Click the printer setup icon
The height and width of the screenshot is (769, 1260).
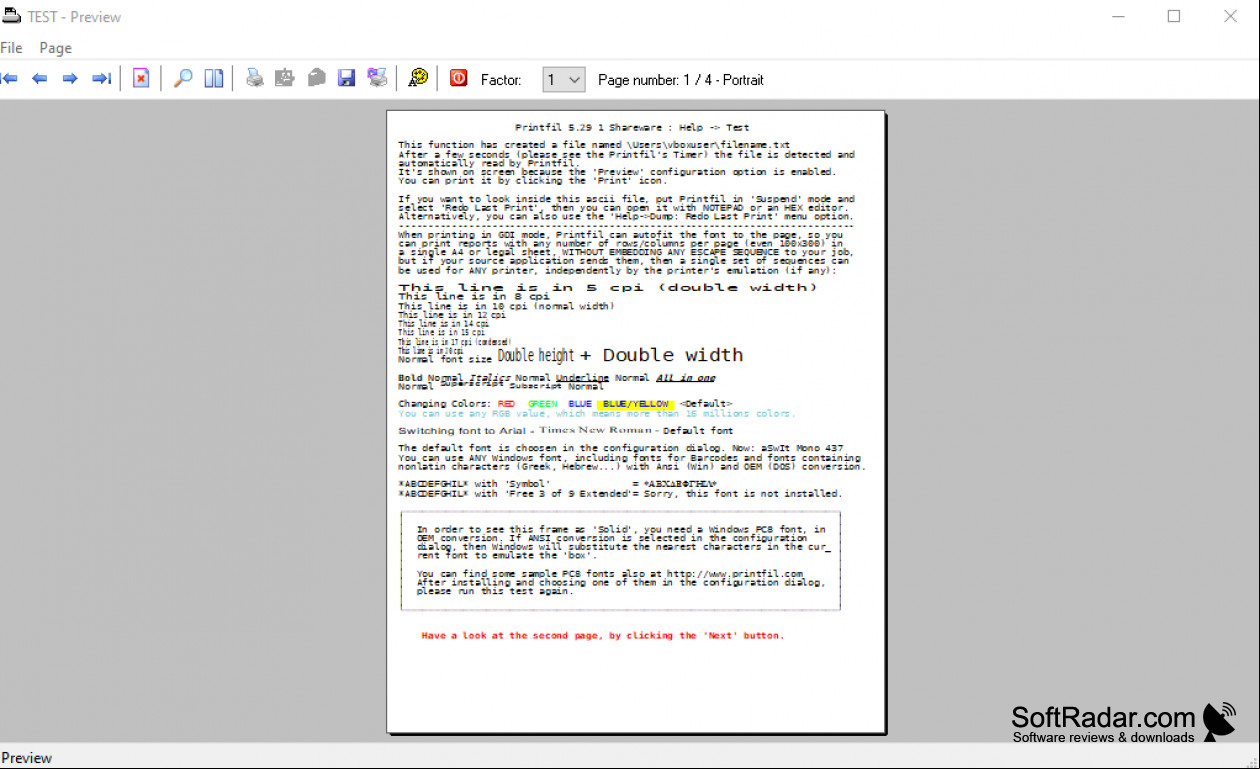[285, 78]
